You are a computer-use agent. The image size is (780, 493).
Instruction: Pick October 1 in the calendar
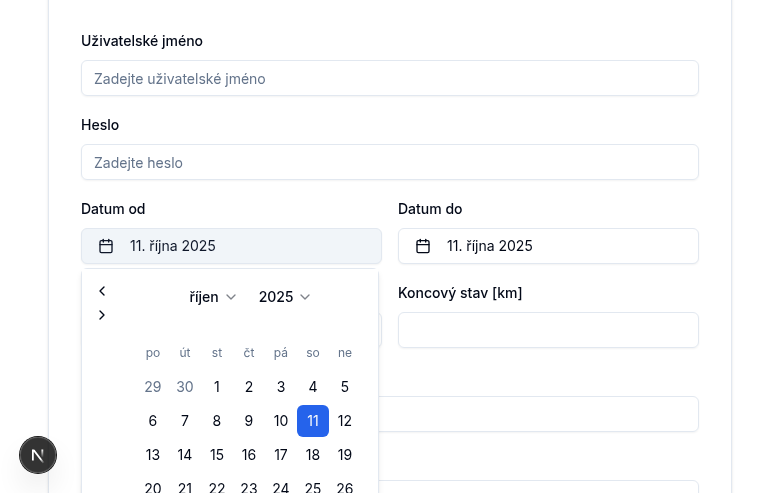point(217,387)
